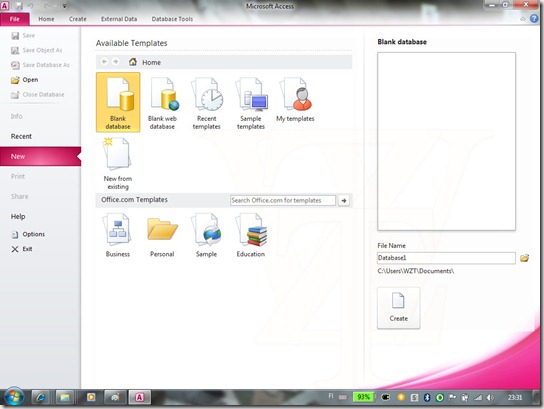Select the Blank database template
This screenshot has width=544, height=409.
click(118, 102)
